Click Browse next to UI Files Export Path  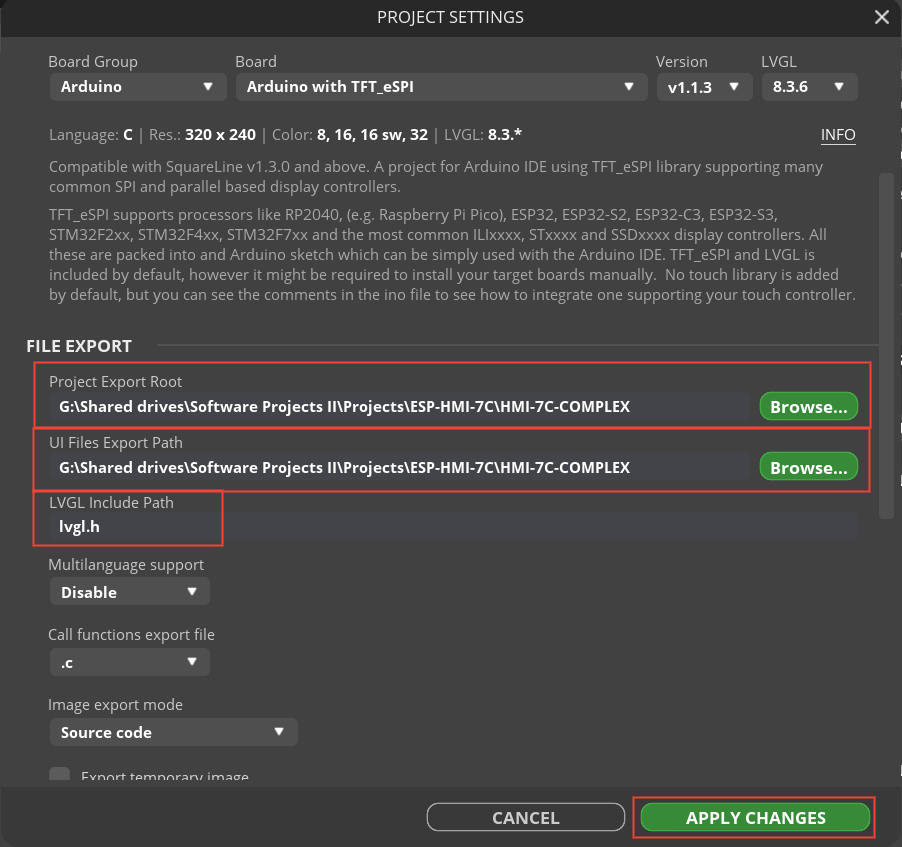pos(808,466)
